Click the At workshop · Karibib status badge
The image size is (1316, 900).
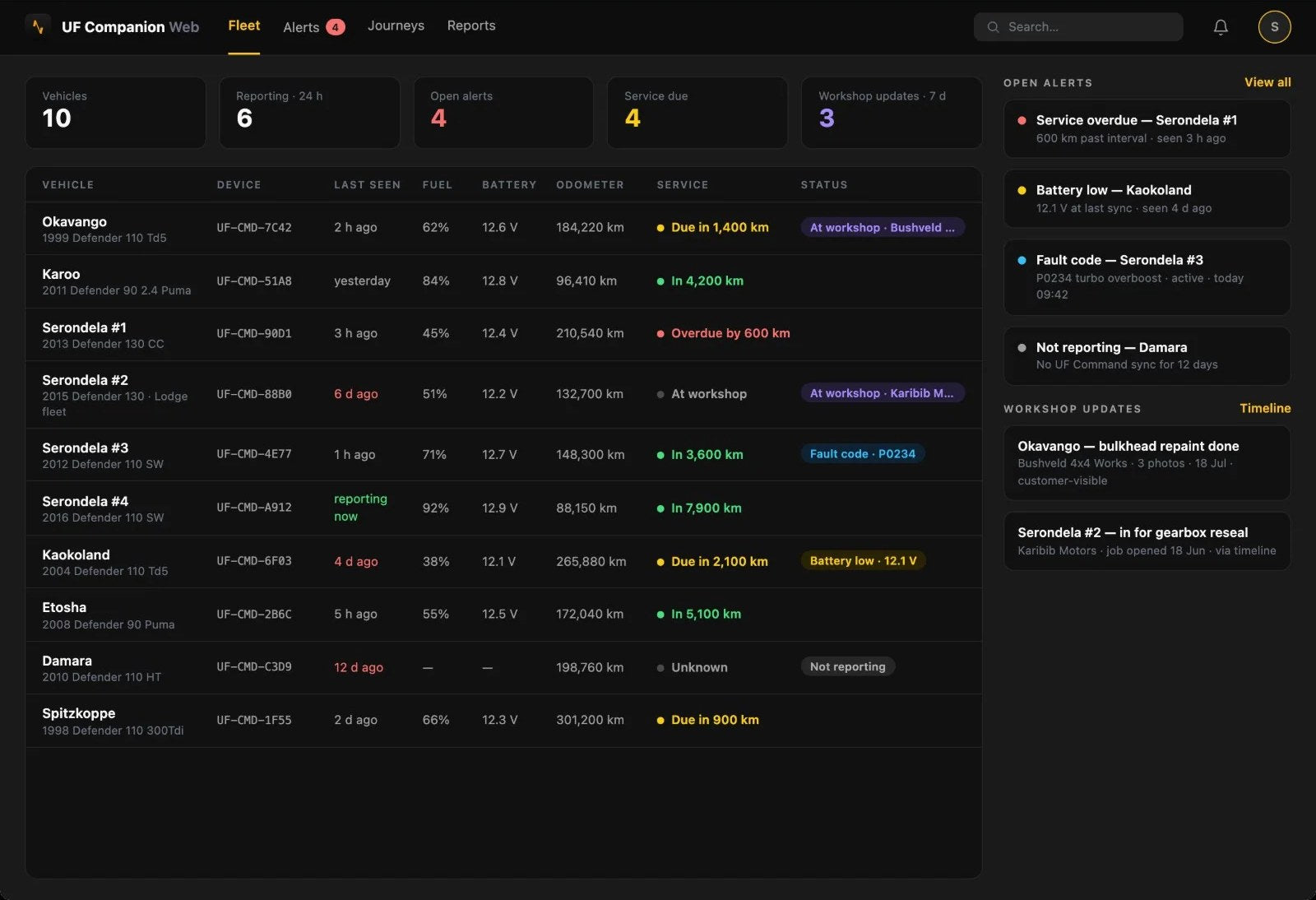[x=883, y=393]
